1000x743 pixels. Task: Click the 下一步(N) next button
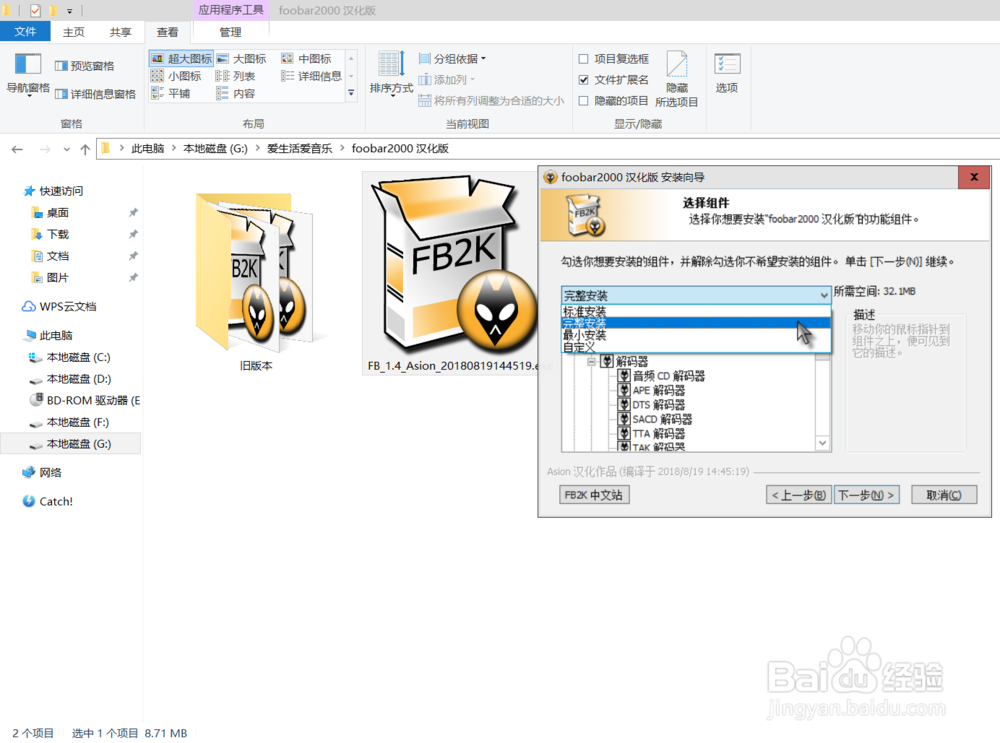[x=867, y=495]
